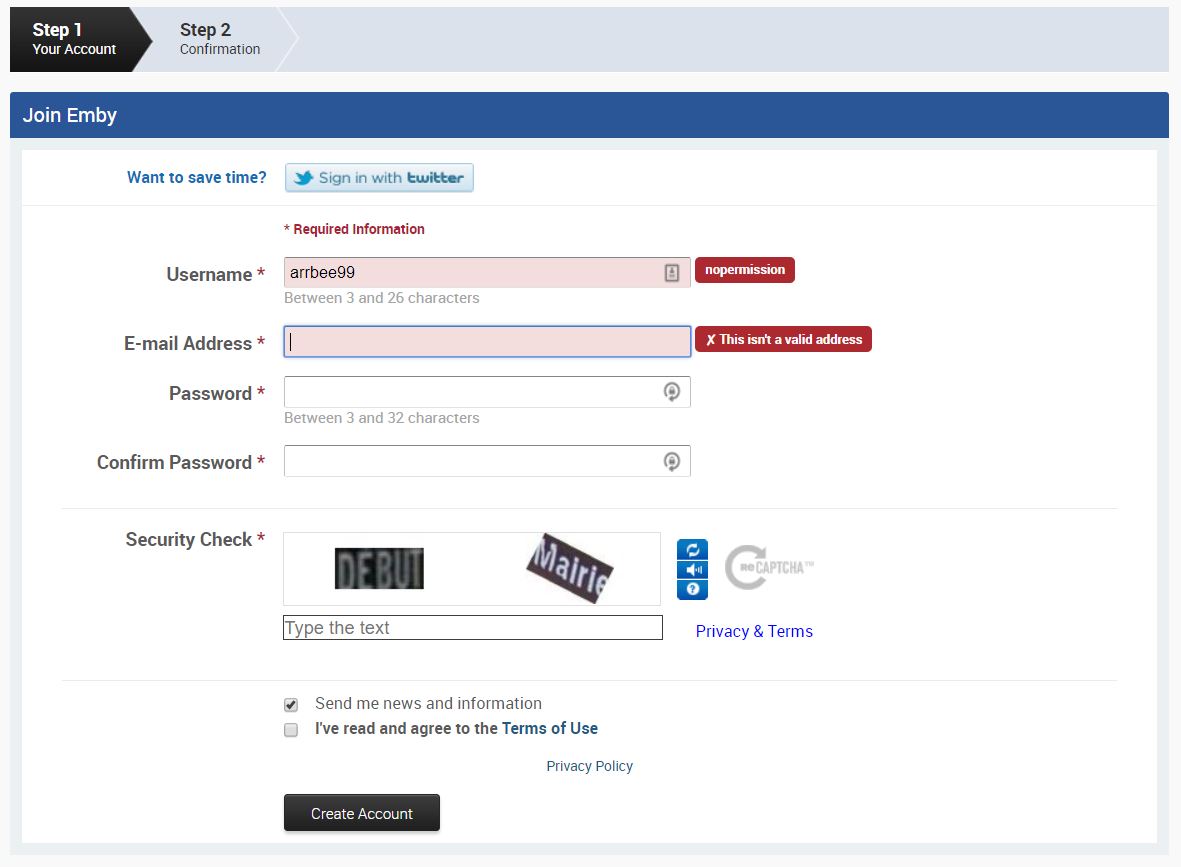Click the key icon in Confirm Password field
Image resolution: width=1181 pixels, height=867 pixels.
click(672, 461)
